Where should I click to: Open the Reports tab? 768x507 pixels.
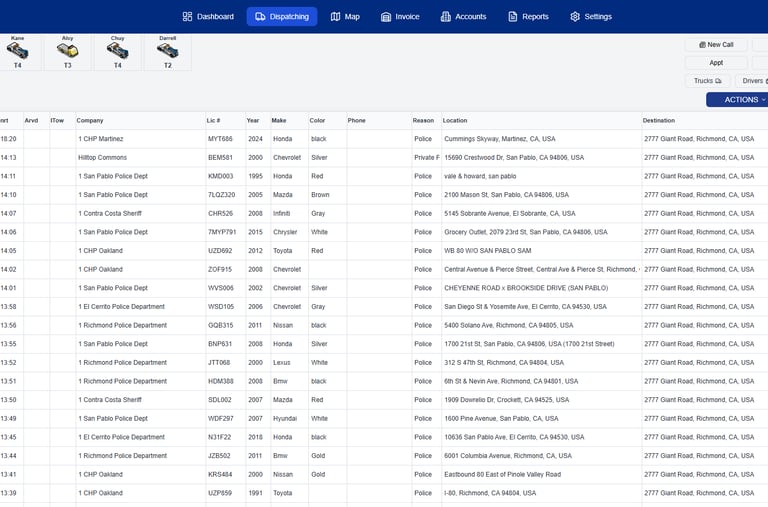[528, 17]
